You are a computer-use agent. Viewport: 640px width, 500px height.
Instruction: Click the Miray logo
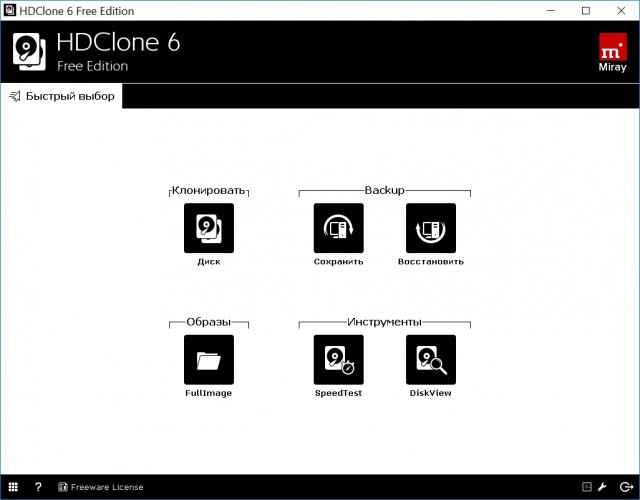click(613, 53)
